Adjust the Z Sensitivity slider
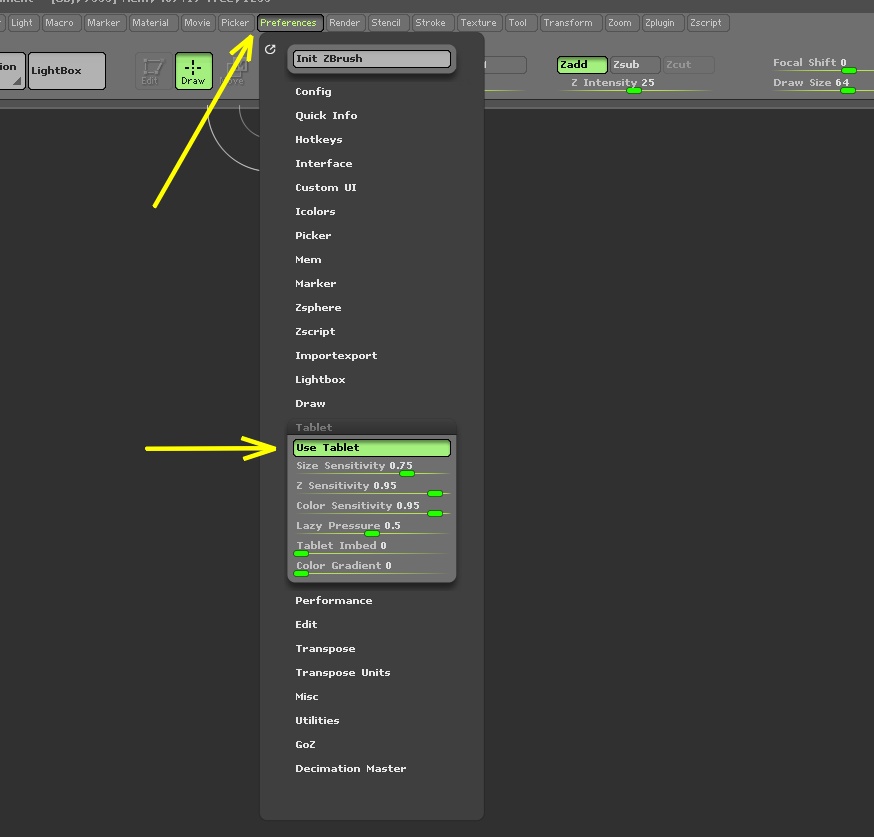The height and width of the screenshot is (837, 874). (372, 488)
